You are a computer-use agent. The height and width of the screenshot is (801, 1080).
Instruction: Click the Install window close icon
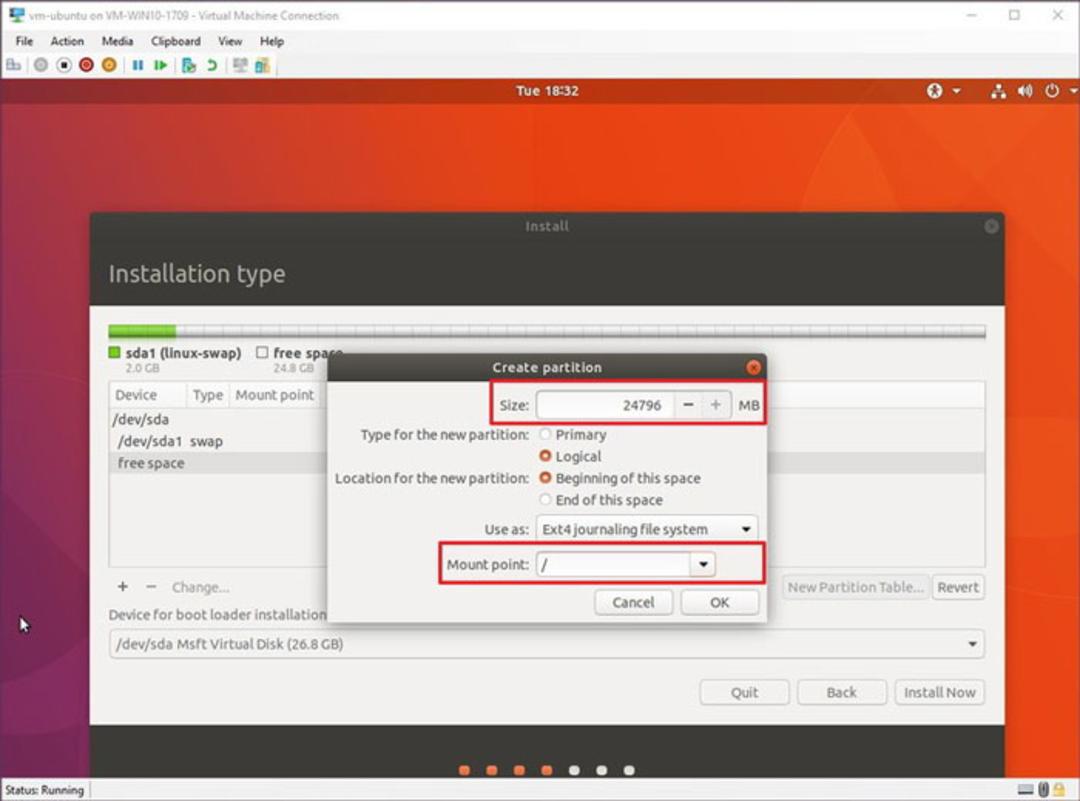coord(991,227)
